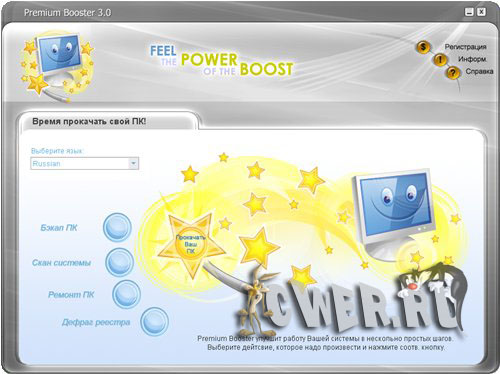
Task: Click the star Прокачать Ваш ПК button
Action: click(x=191, y=245)
